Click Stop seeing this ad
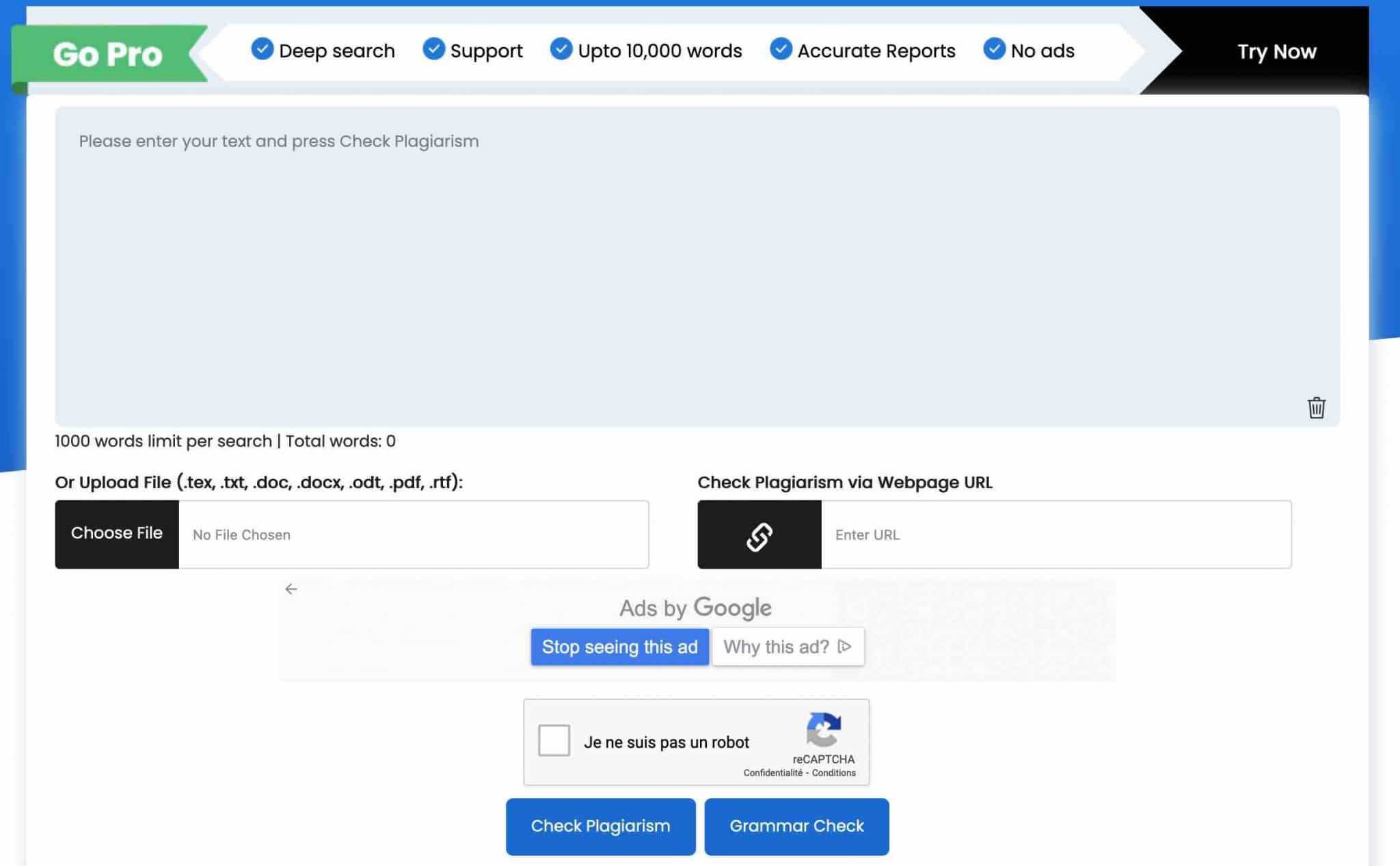 click(x=619, y=646)
